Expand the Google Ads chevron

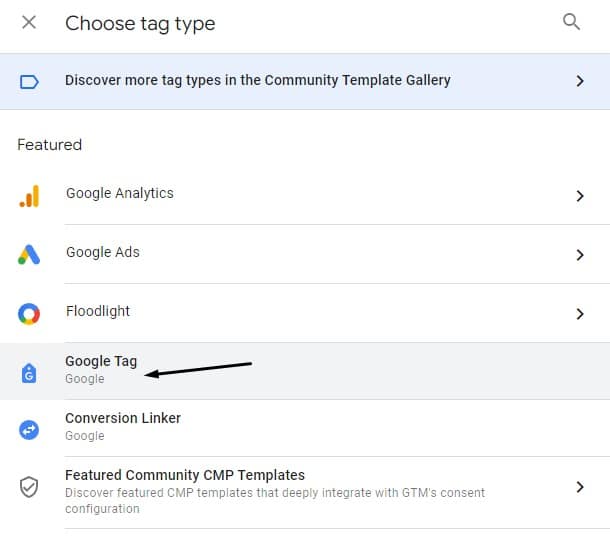point(580,255)
